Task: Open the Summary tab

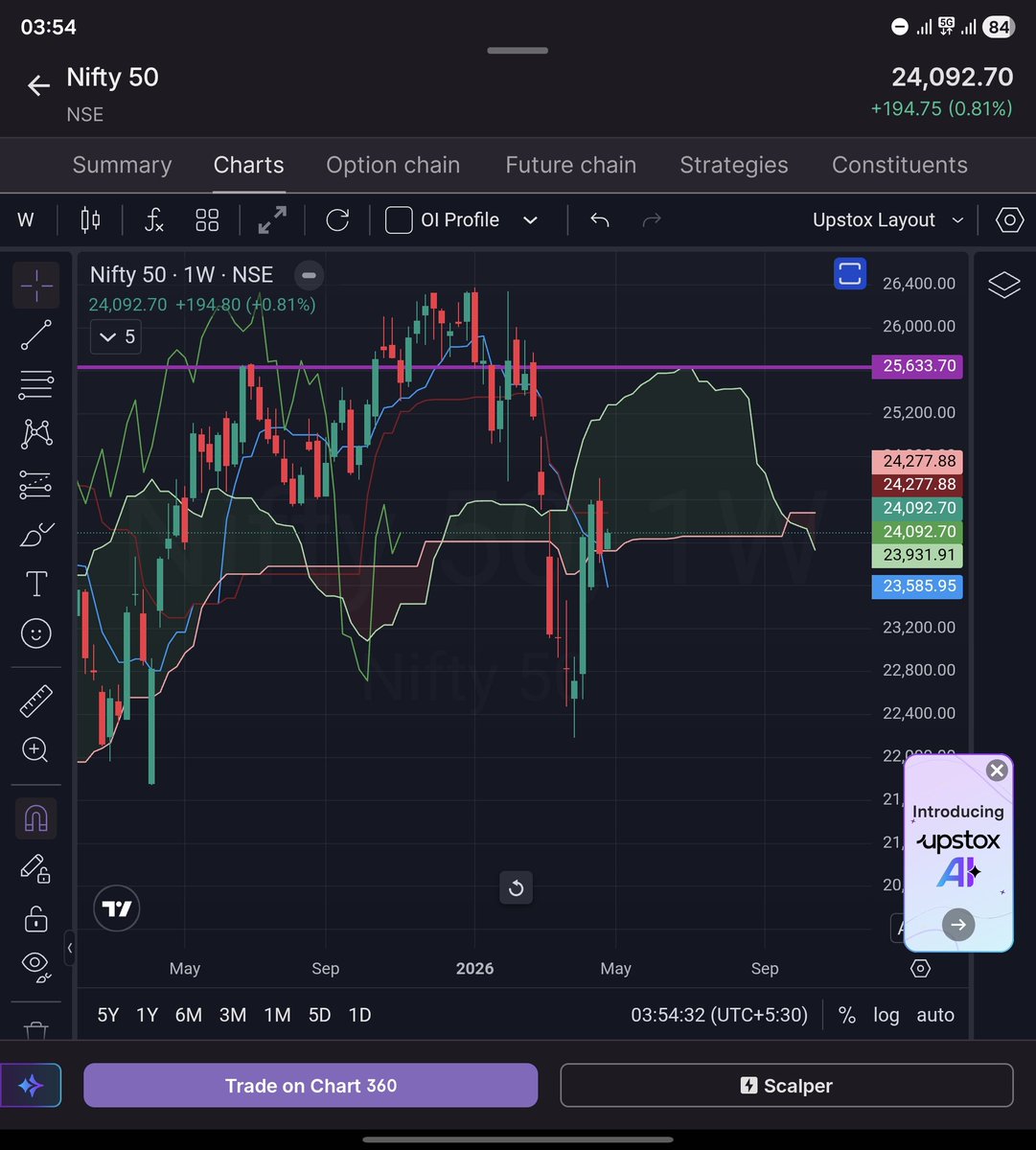Action: click(123, 165)
